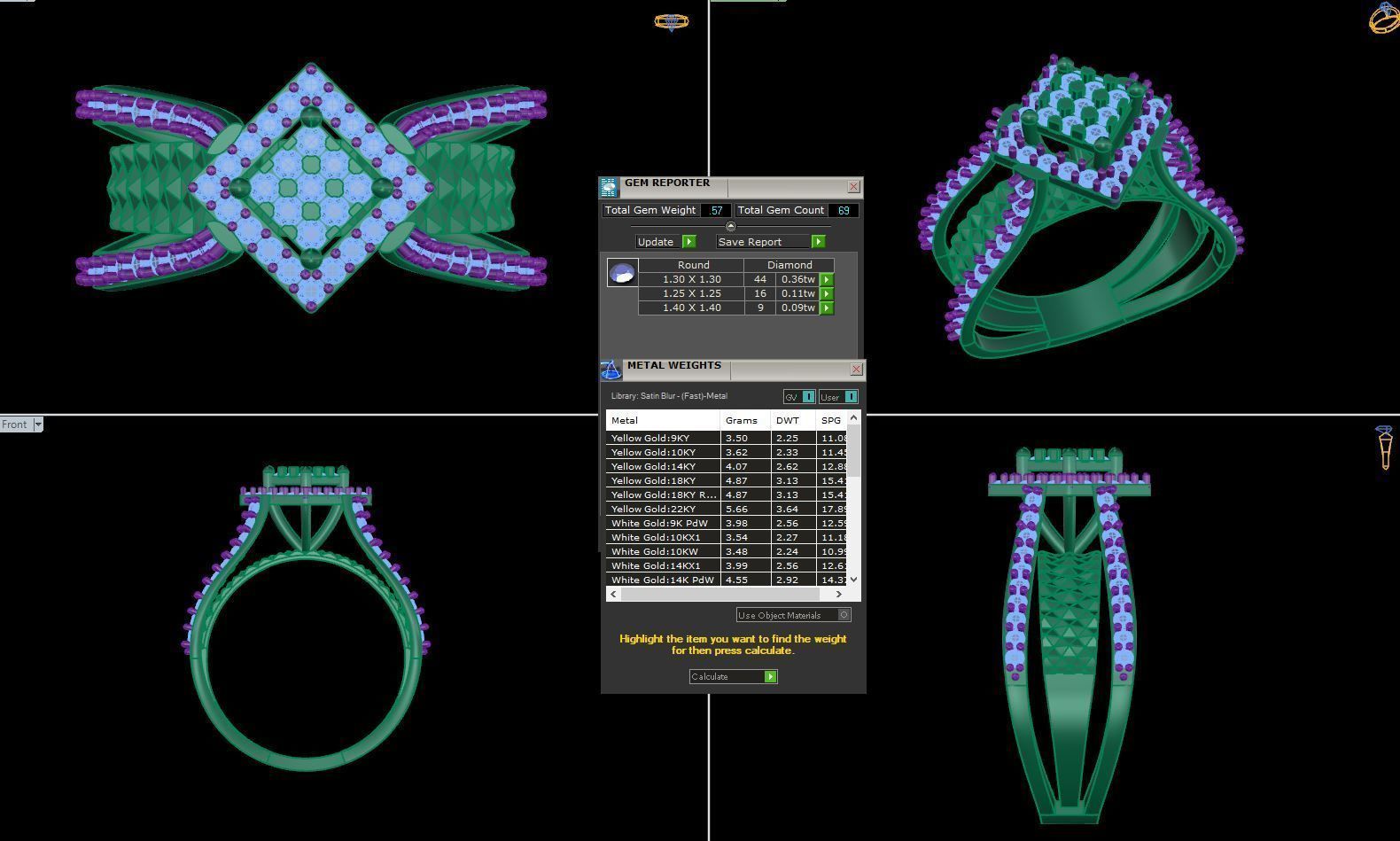The image size is (1400, 841).
Task: Click the 0.36tw weight cell
Action: tap(797, 279)
